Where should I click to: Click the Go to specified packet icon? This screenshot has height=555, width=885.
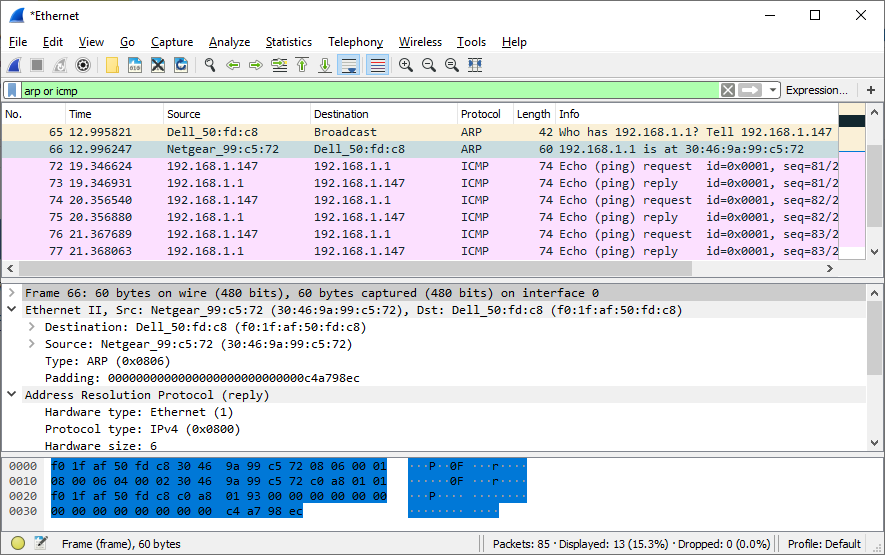point(279,65)
